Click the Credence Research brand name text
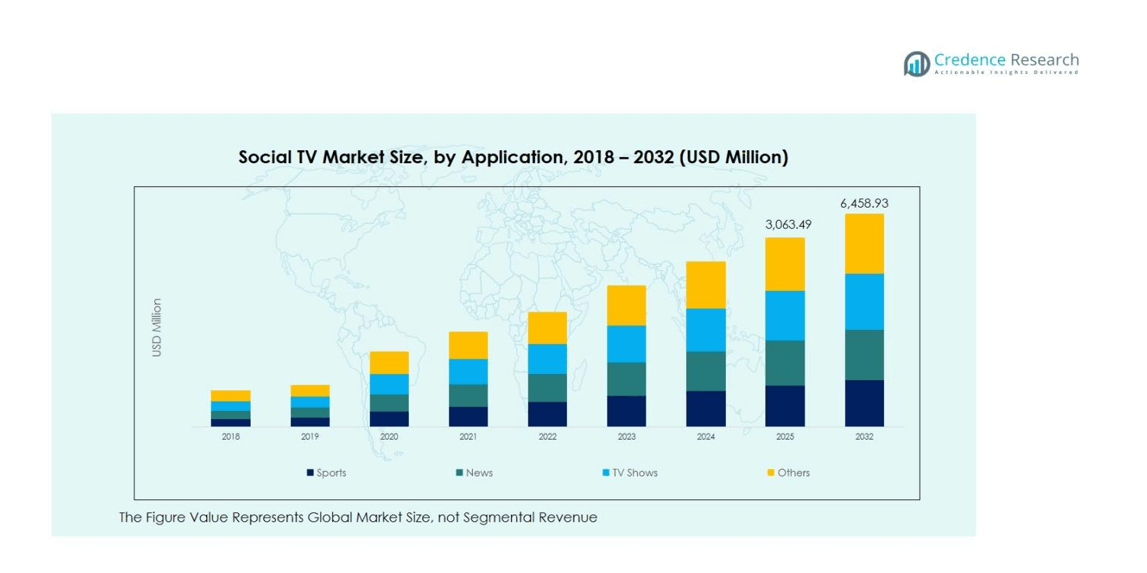 (x=1006, y=60)
